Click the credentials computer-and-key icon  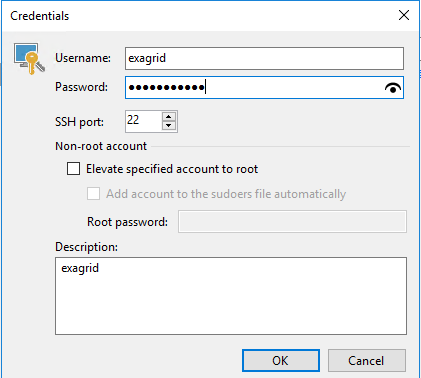coord(29,58)
